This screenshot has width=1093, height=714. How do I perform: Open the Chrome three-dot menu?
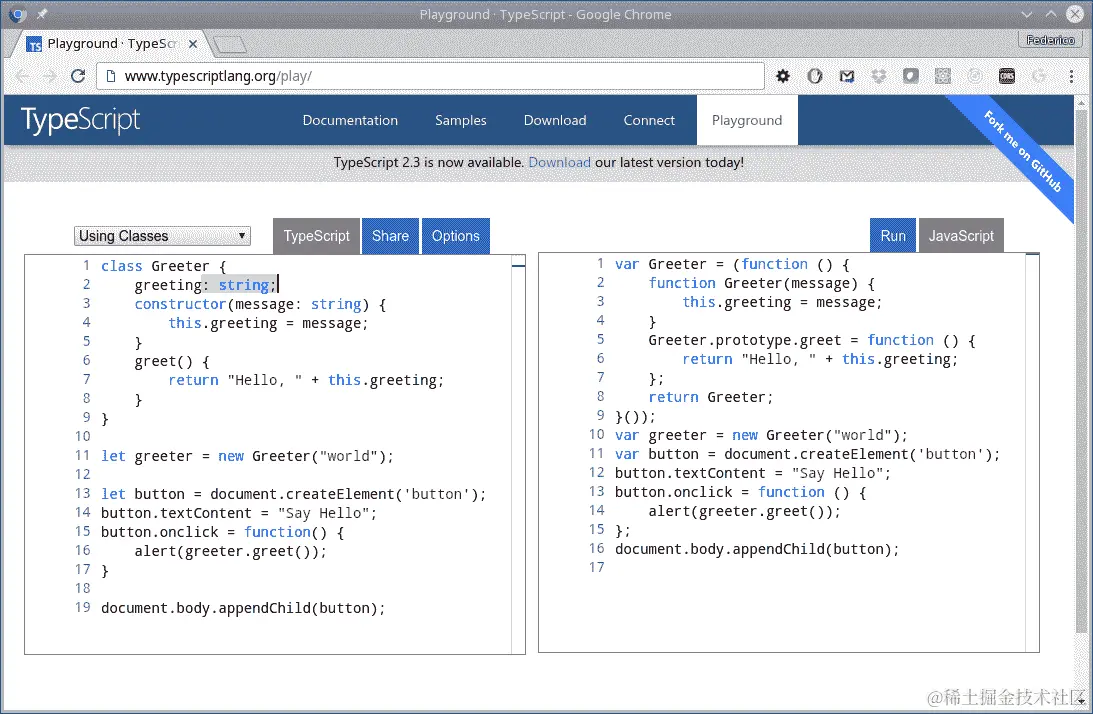(x=1071, y=76)
